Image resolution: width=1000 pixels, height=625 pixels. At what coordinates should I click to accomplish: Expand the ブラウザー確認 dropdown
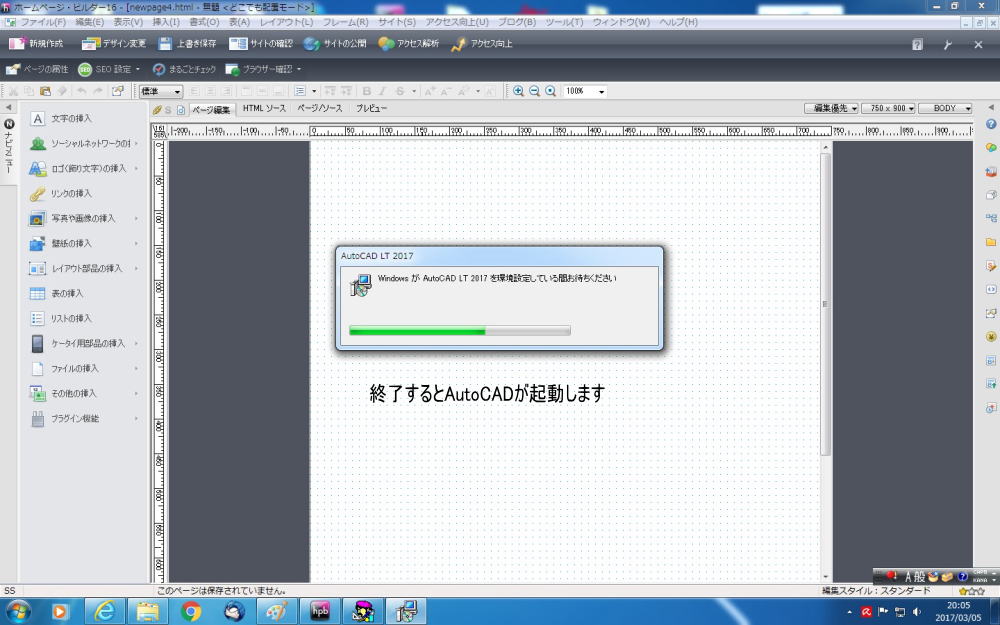298,69
